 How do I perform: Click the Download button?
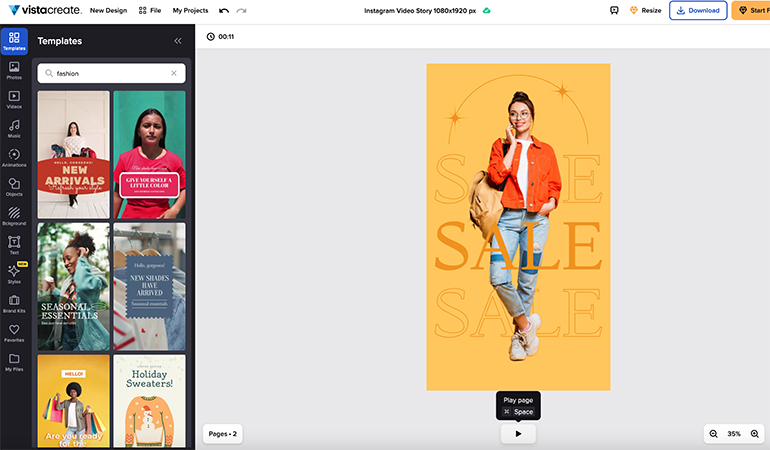click(x=698, y=10)
